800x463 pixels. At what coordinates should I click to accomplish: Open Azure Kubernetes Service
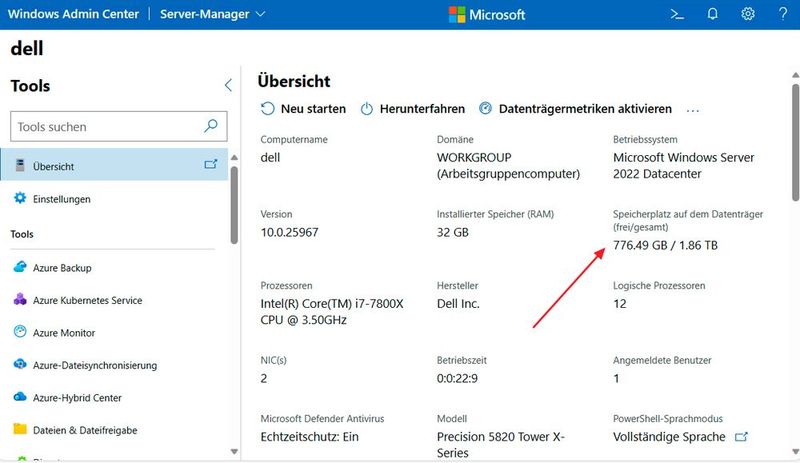click(88, 301)
